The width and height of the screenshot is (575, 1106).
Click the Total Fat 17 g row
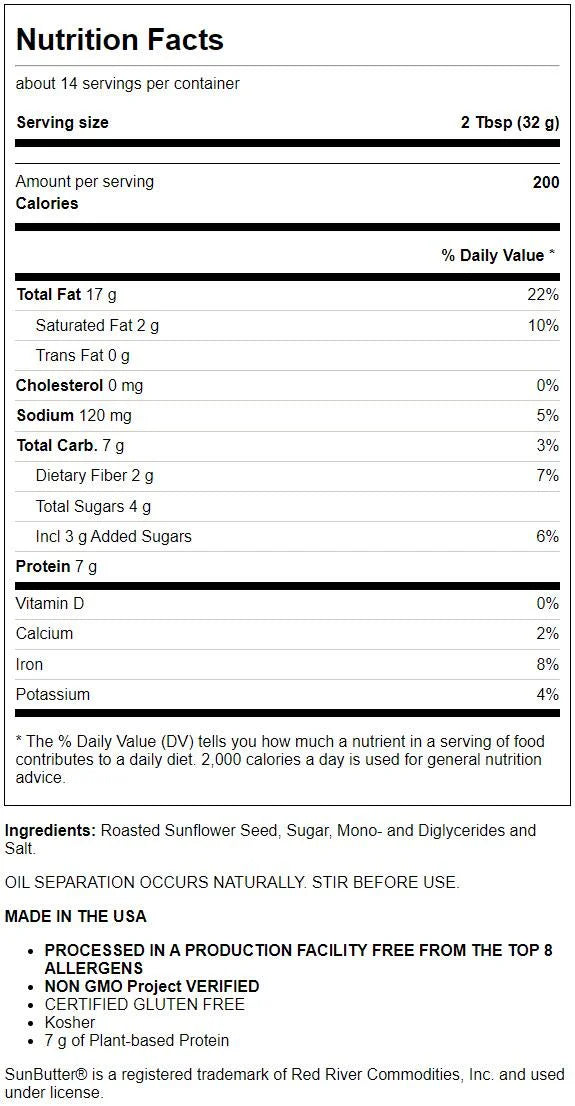click(x=288, y=295)
